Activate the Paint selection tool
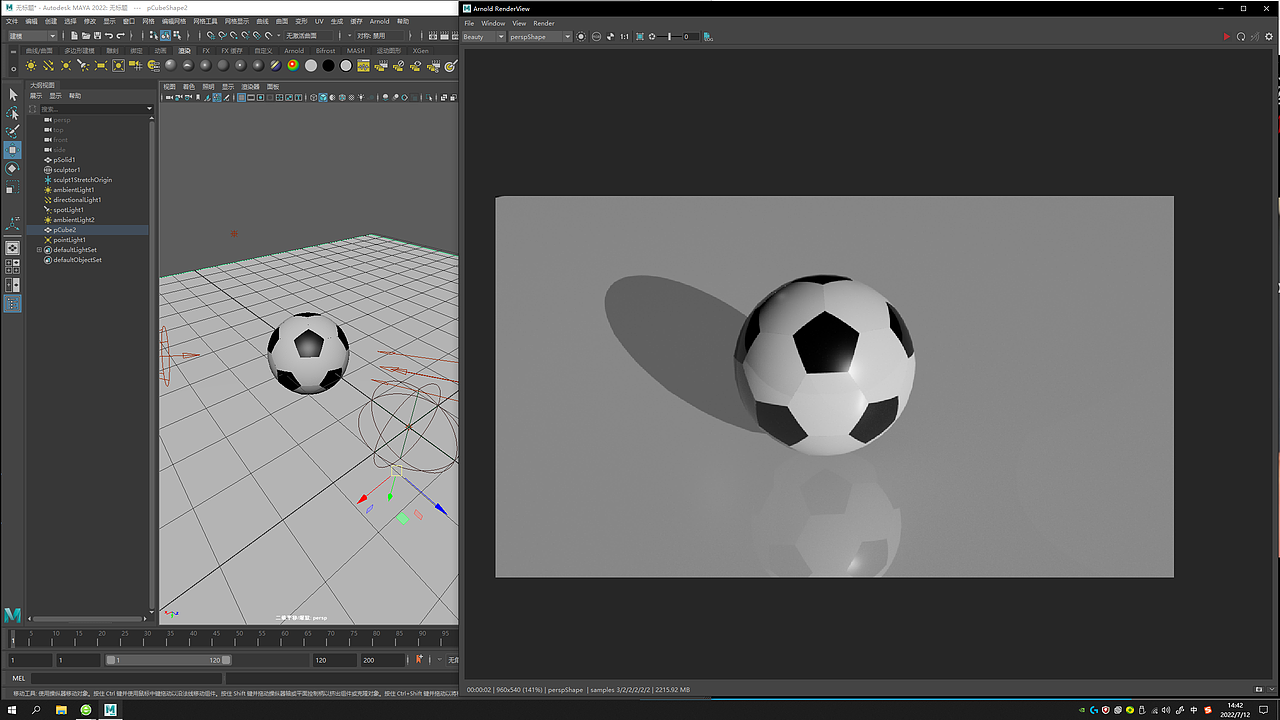1280x720 pixels. pos(12,132)
